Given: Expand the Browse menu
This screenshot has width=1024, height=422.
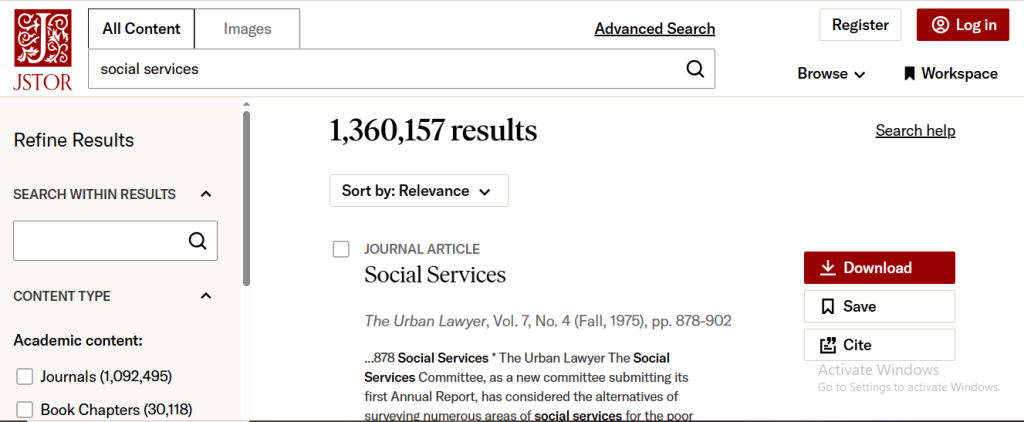Looking at the screenshot, I should [x=831, y=74].
